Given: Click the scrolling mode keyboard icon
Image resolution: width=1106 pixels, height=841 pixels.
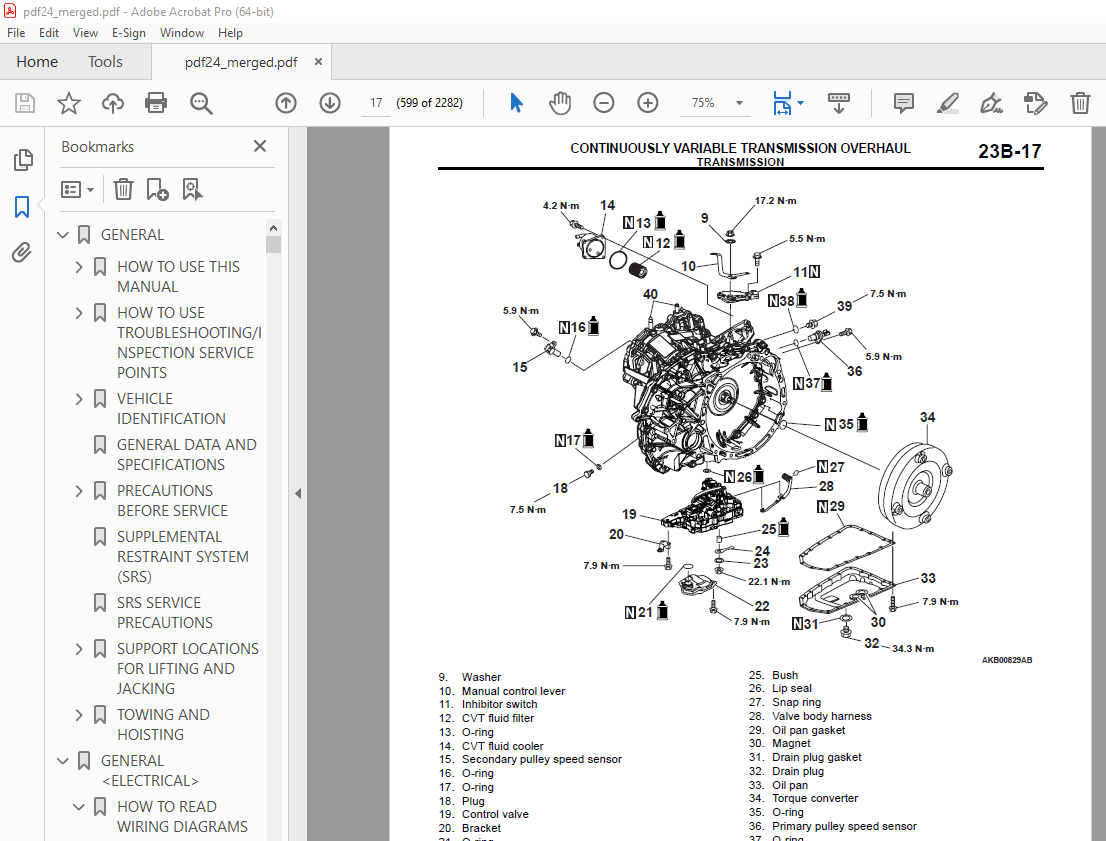Looking at the screenshot, I should 839,103.
